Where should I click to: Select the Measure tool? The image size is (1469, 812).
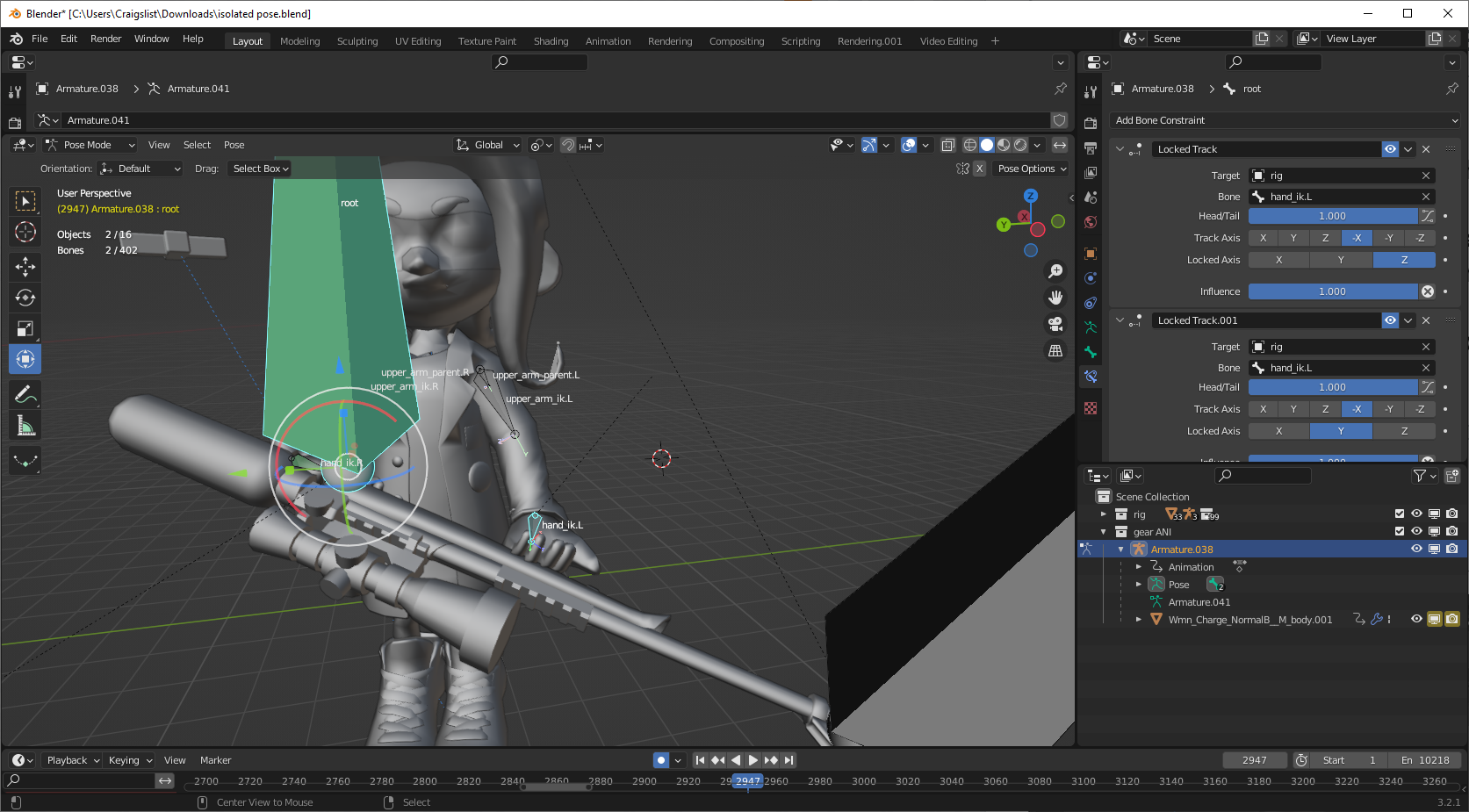25,426
